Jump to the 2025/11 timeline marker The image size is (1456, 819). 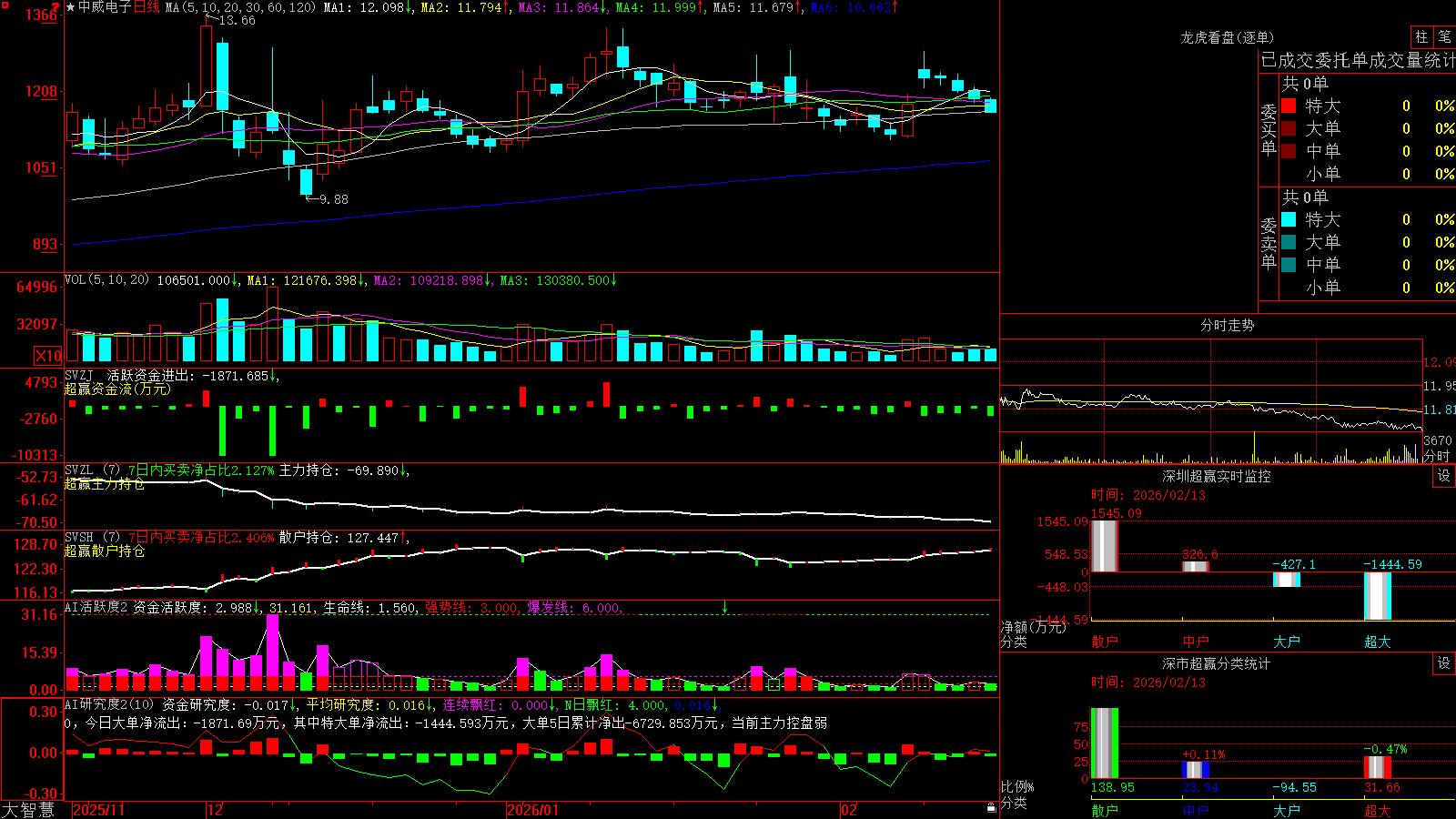(98, 810)
